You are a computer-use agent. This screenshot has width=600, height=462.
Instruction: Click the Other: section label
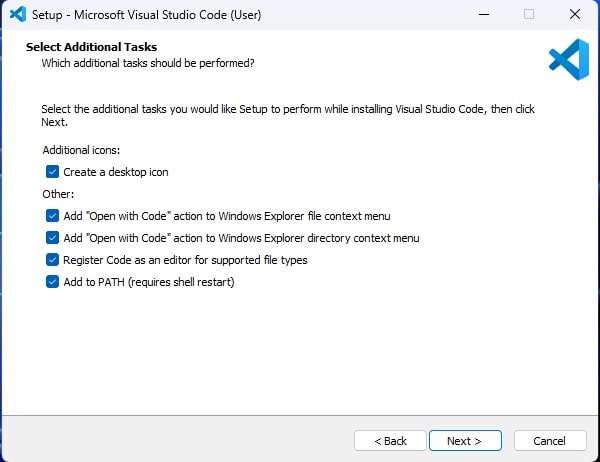point(58,194)
